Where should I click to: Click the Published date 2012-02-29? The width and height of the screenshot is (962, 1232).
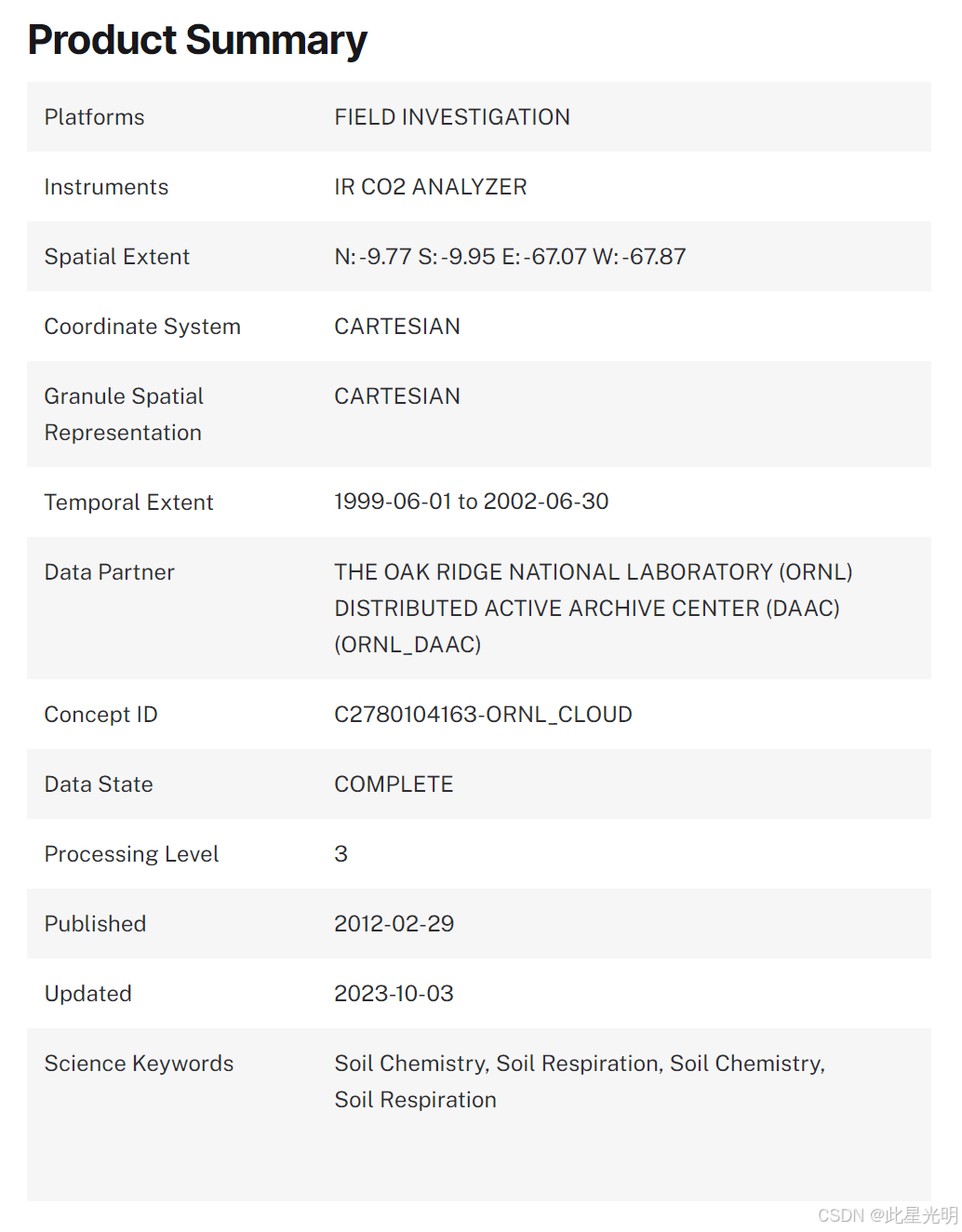pyautogui.click(x=394, y=924)
